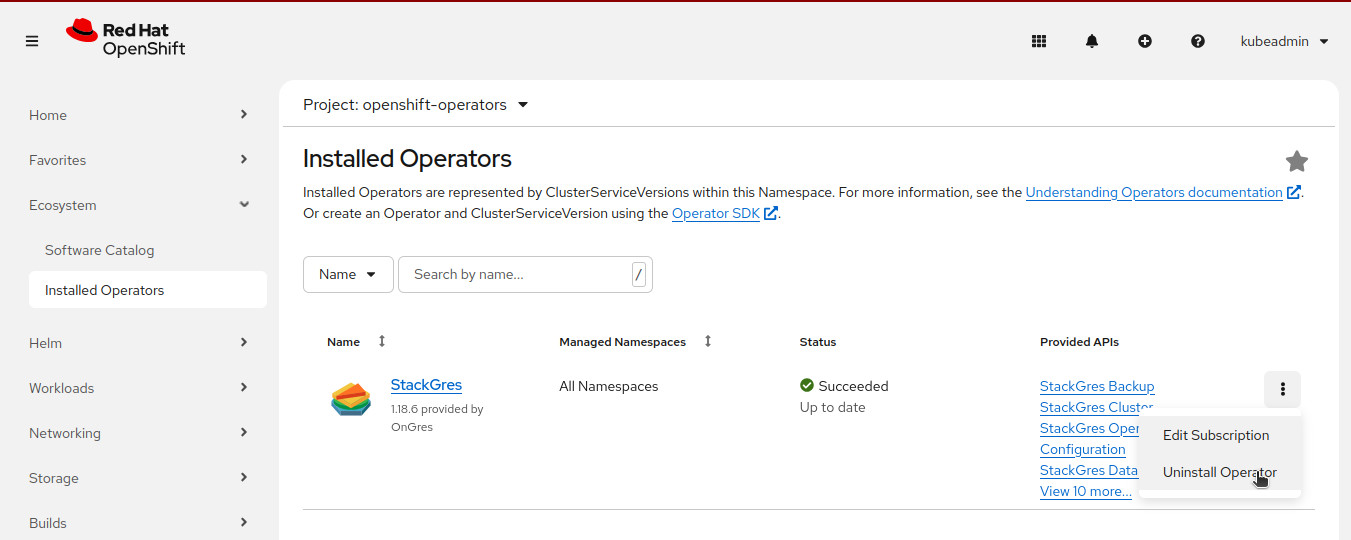Sort by Name column sort icon

click(x=382, y=341)
